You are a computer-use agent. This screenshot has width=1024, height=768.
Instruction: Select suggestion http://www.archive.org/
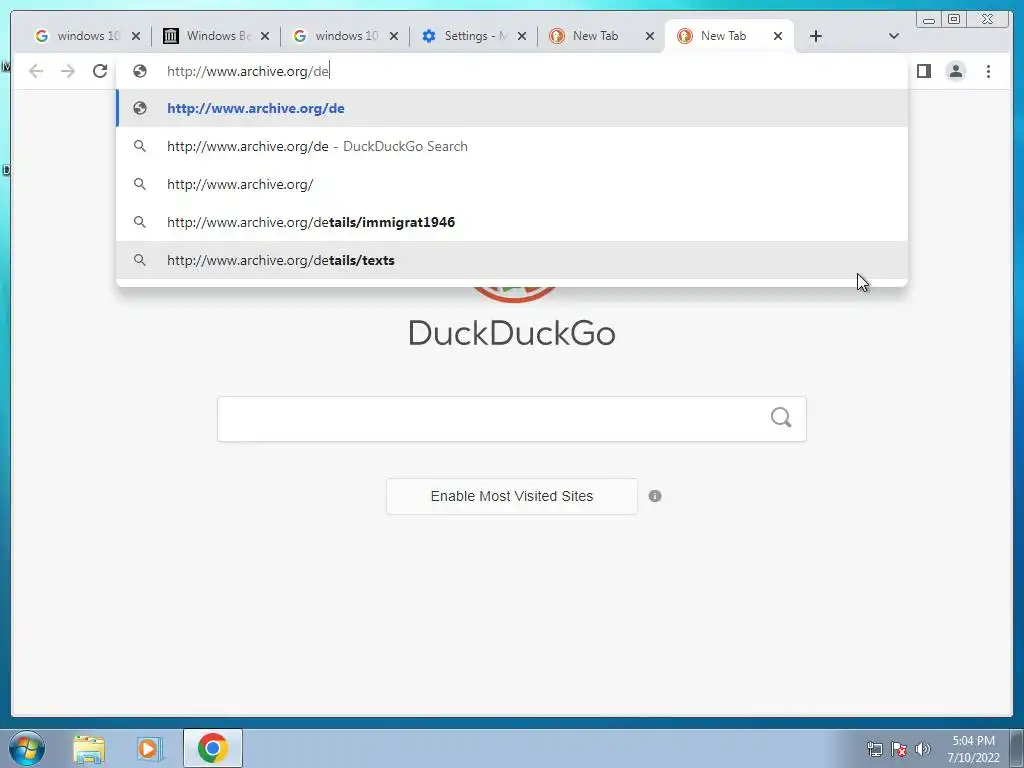pos(512,184)
